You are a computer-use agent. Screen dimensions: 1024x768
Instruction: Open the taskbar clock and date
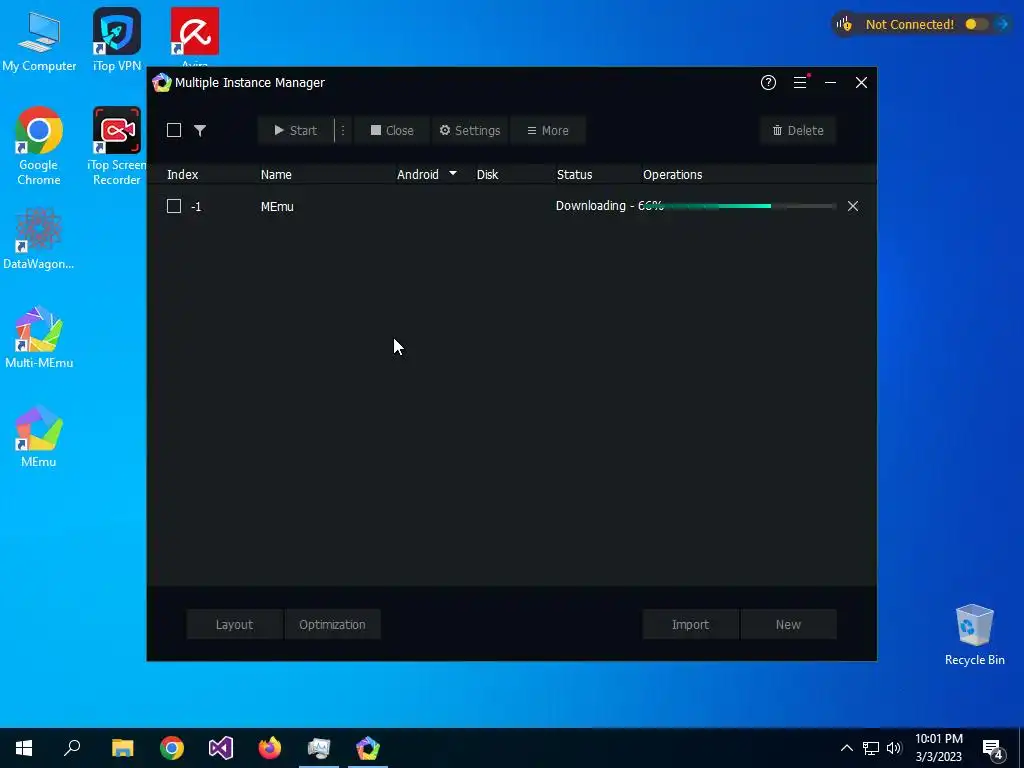[938, 748]
